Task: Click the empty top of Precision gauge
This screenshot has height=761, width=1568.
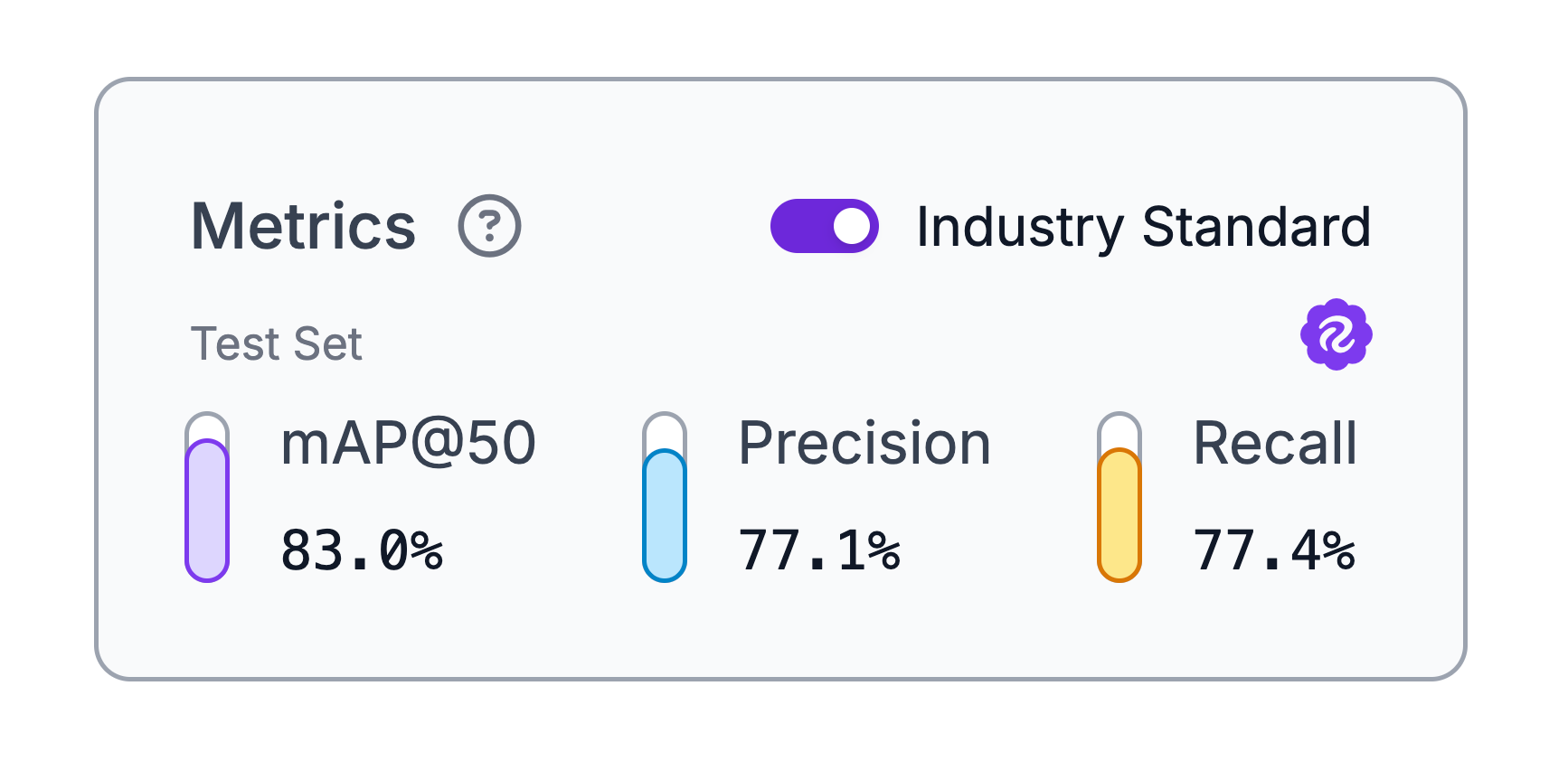Action: (x=665, y=431)
